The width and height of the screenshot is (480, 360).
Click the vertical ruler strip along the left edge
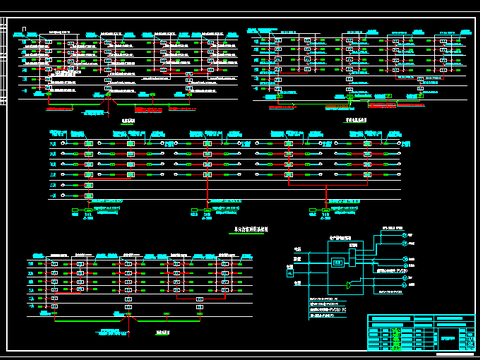[3, 62]
